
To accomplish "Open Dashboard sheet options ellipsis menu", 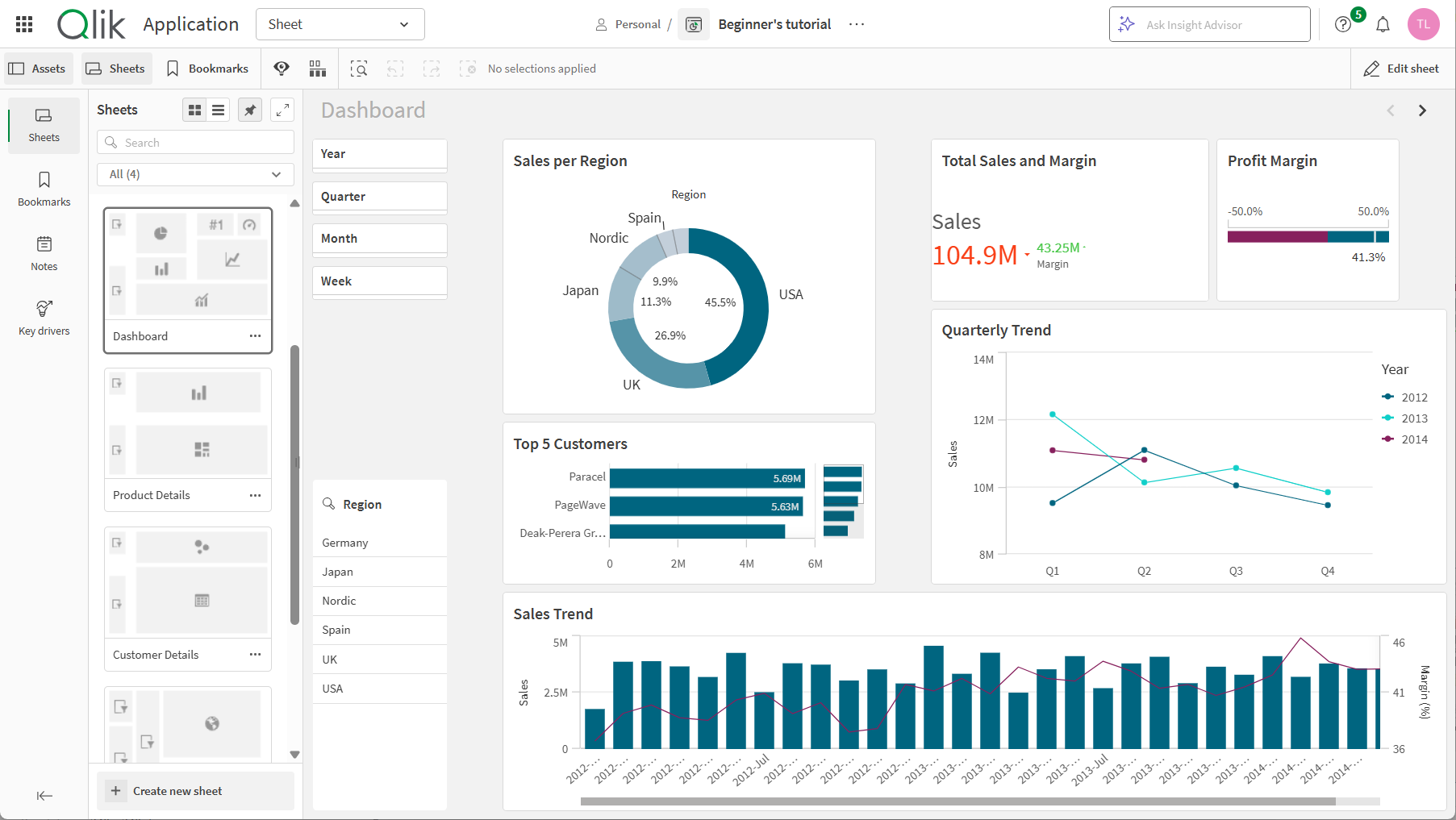I will (x=255, y=336).
